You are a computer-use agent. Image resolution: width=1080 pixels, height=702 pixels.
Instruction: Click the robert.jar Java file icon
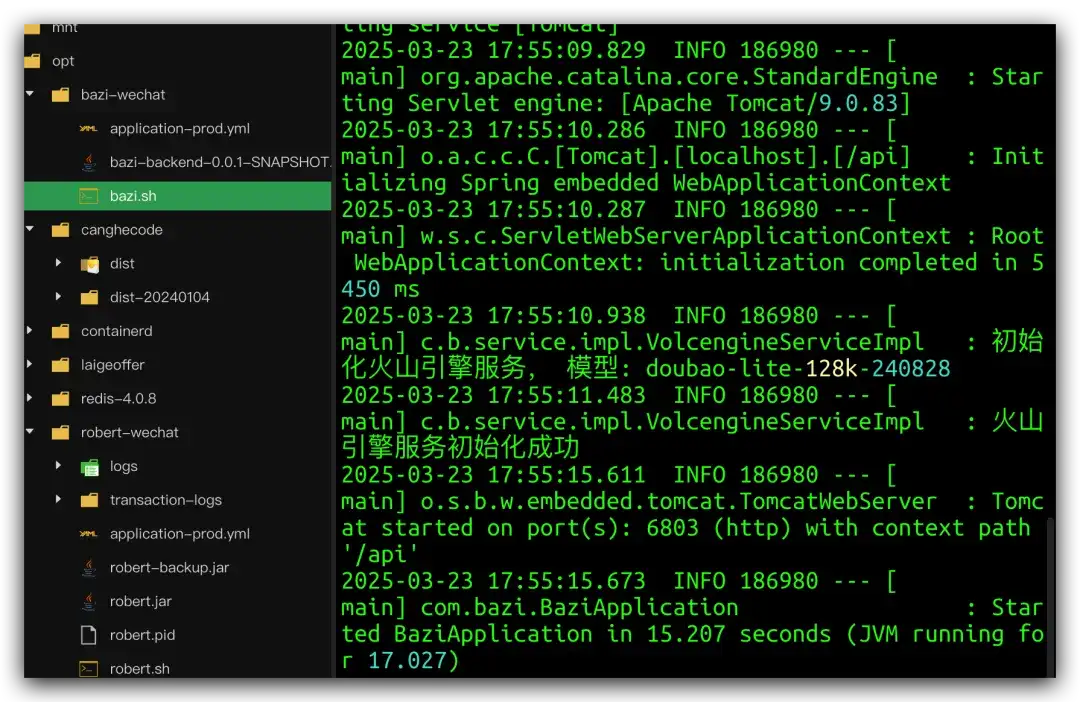pos(89,601)
